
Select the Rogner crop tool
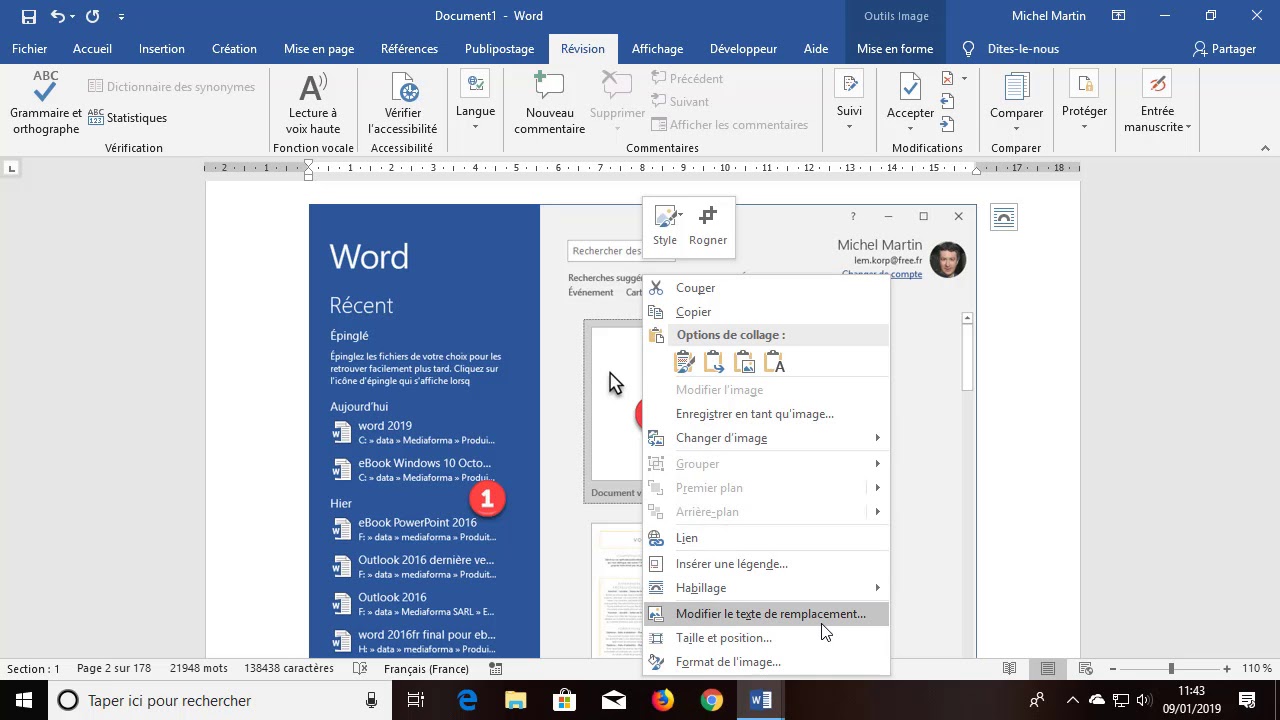(x=708, y=225)
